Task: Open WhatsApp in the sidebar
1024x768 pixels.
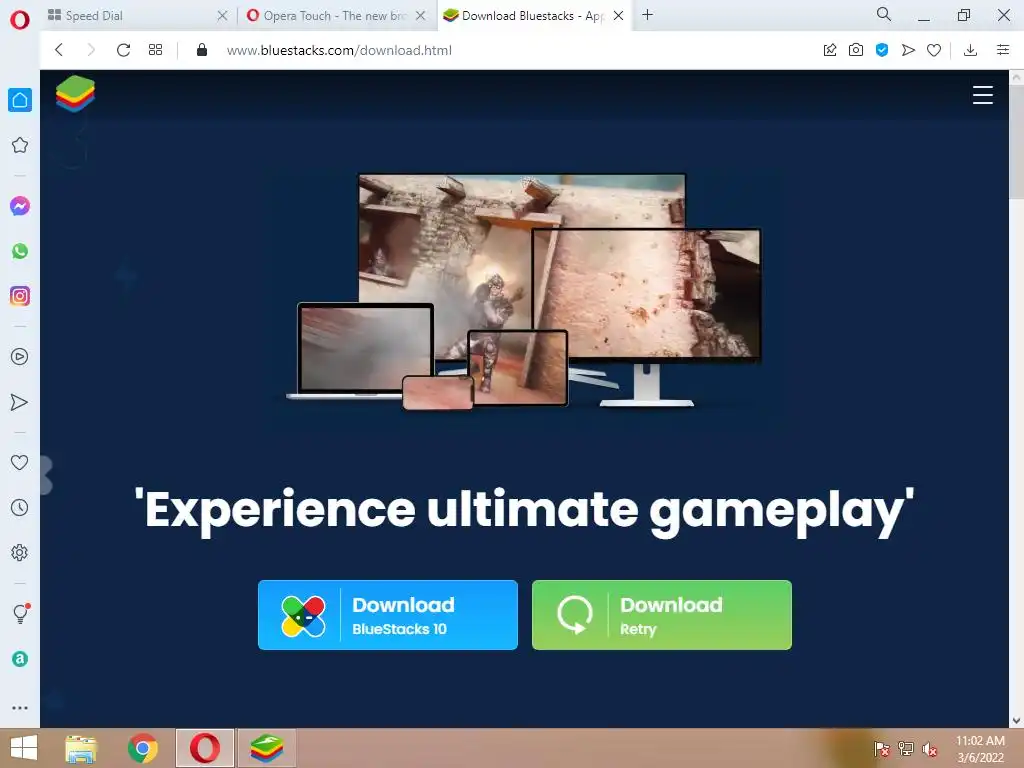Action: (x=20, y=251)
